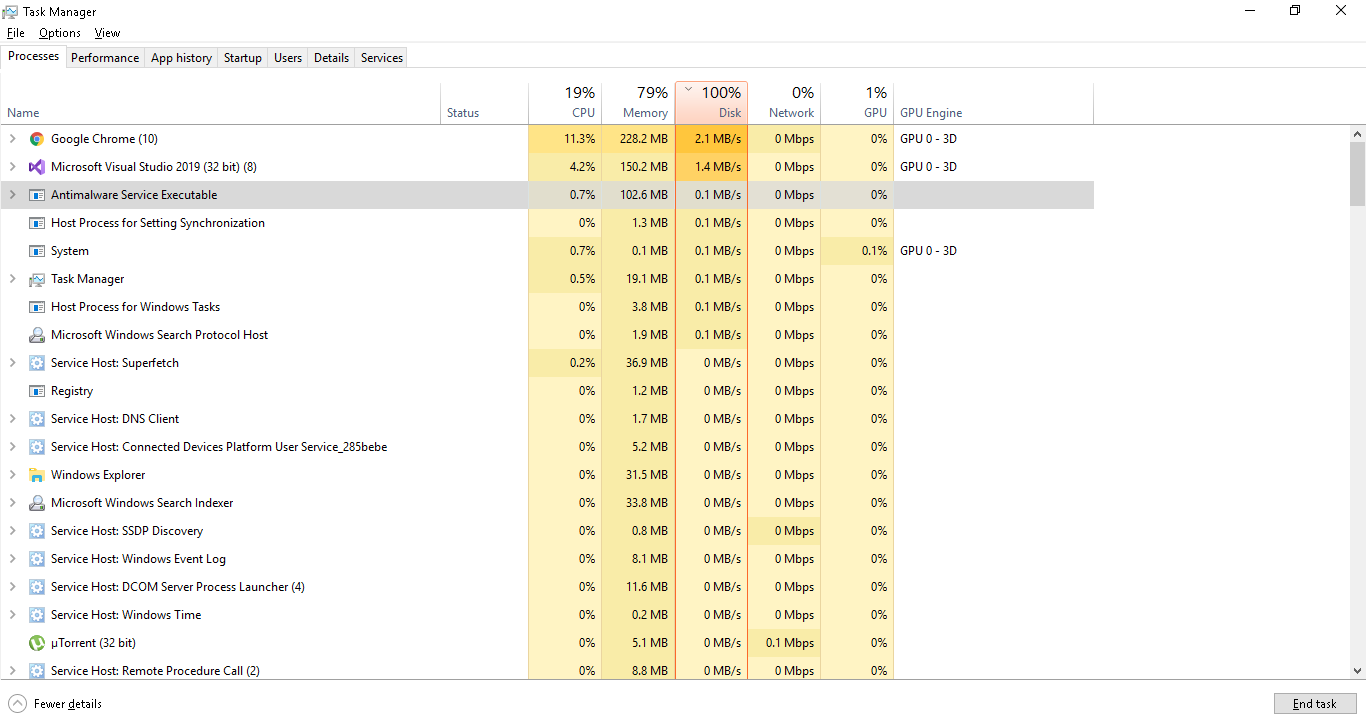1366x728 pixels.
Task: Click the Host Process for Setting Synchronization icon
Action: 37,223
